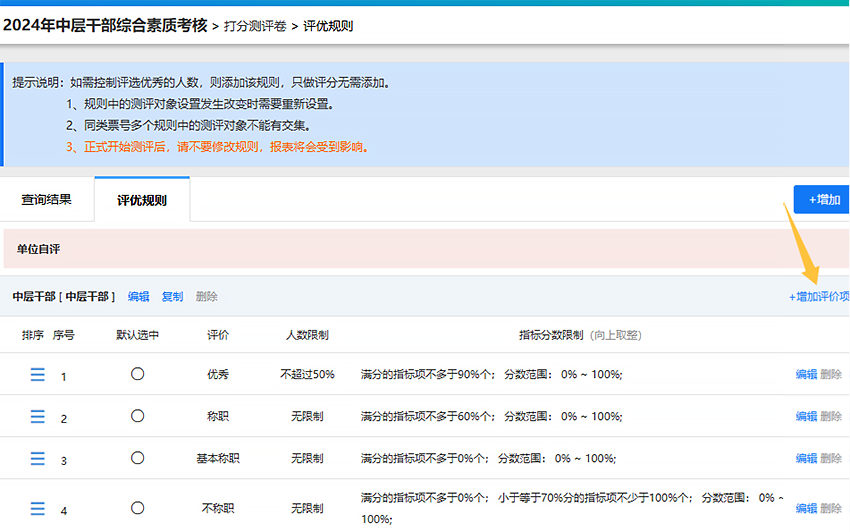The image size is (850, 532).
Task: Click the orange warning line 正式开始测评后
Action: (218, 147)
